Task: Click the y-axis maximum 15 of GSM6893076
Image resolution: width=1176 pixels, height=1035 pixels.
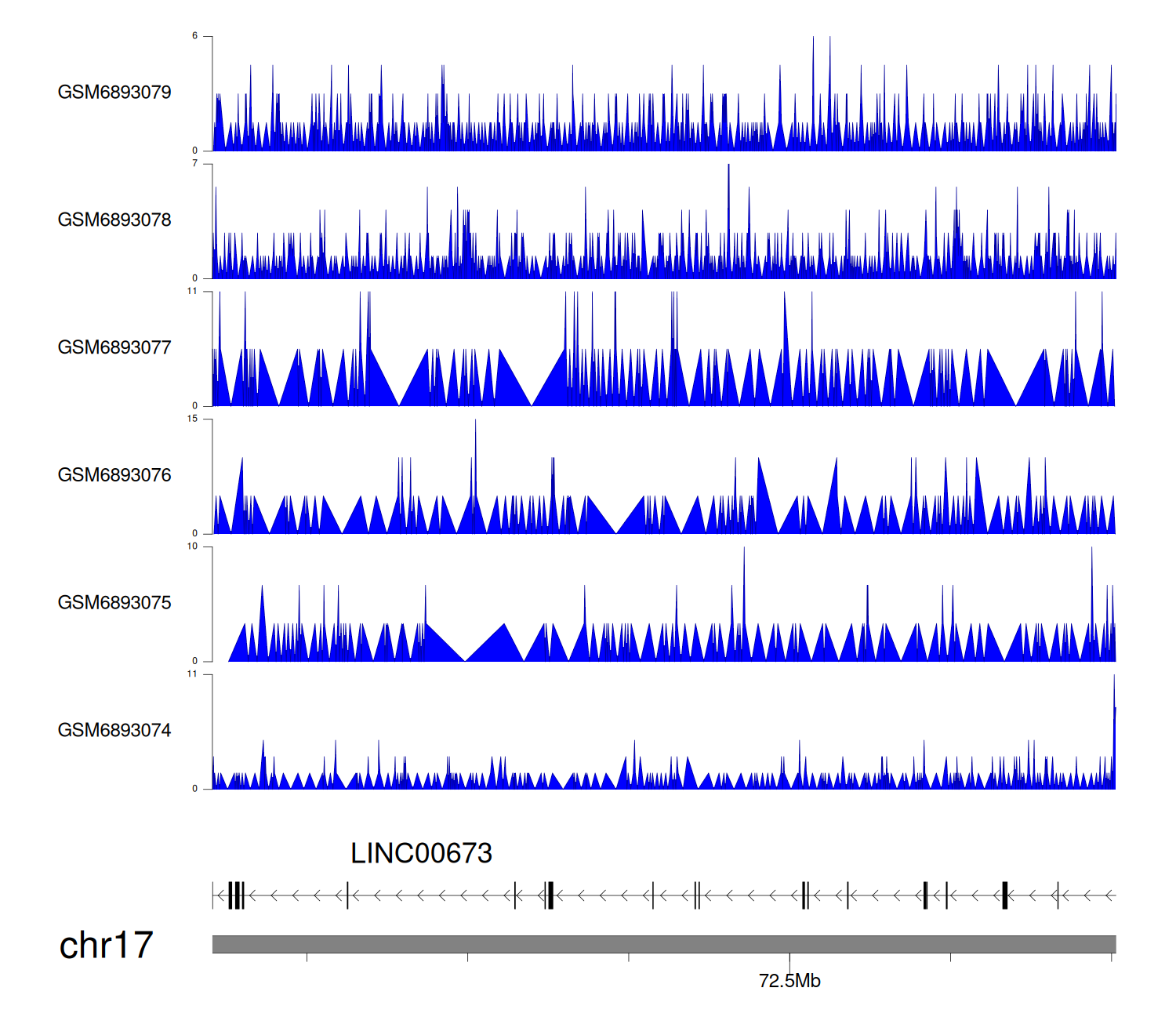Action: coord(193,419)
